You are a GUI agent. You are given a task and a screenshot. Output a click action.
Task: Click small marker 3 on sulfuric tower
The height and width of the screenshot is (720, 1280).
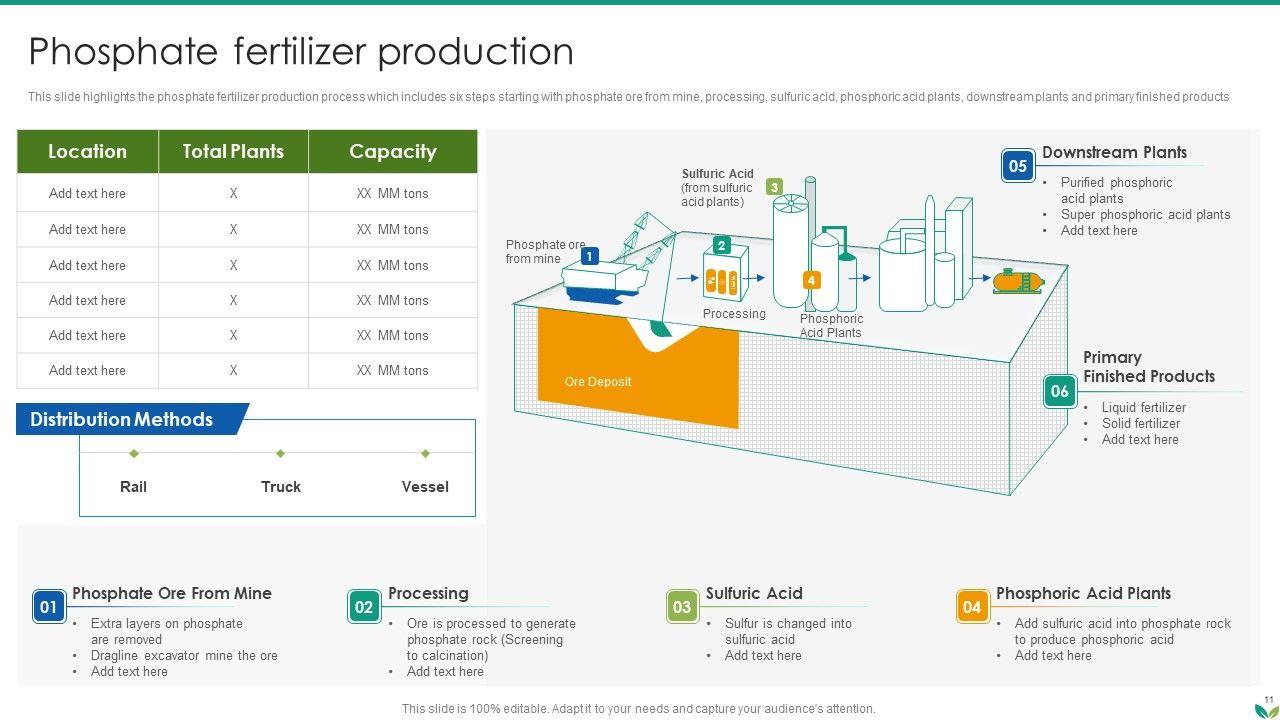tap(774, 187)
